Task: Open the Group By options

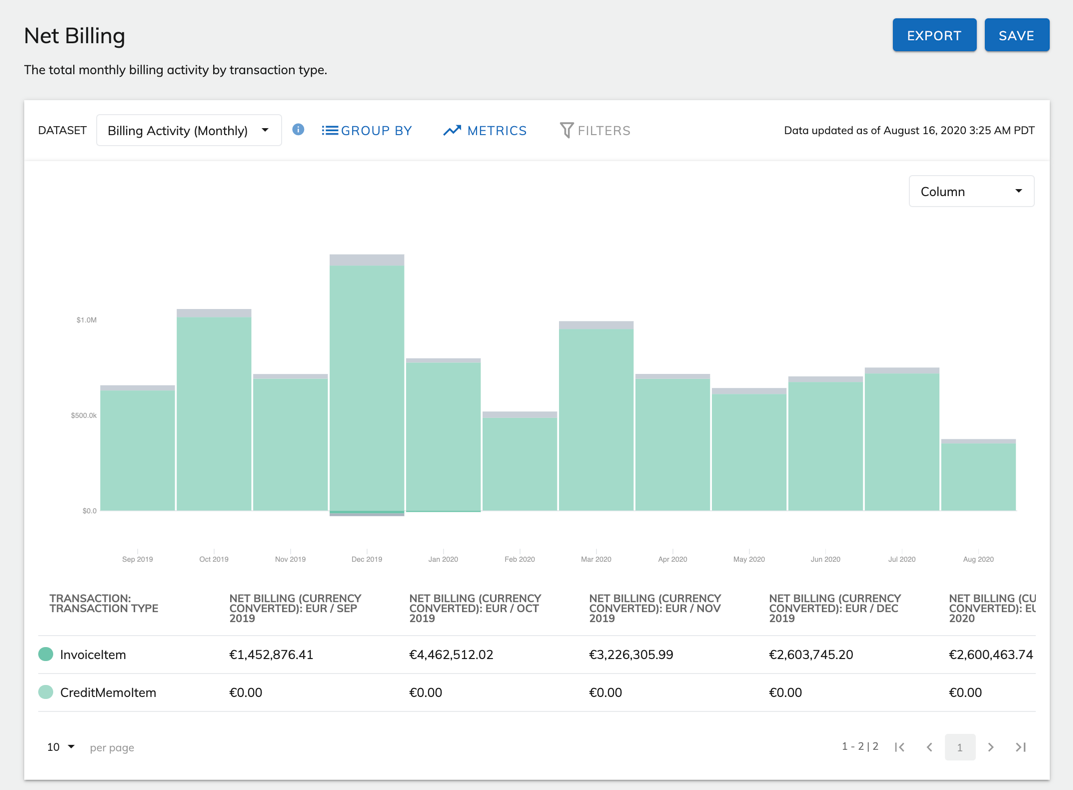Action: click(367, 130)
